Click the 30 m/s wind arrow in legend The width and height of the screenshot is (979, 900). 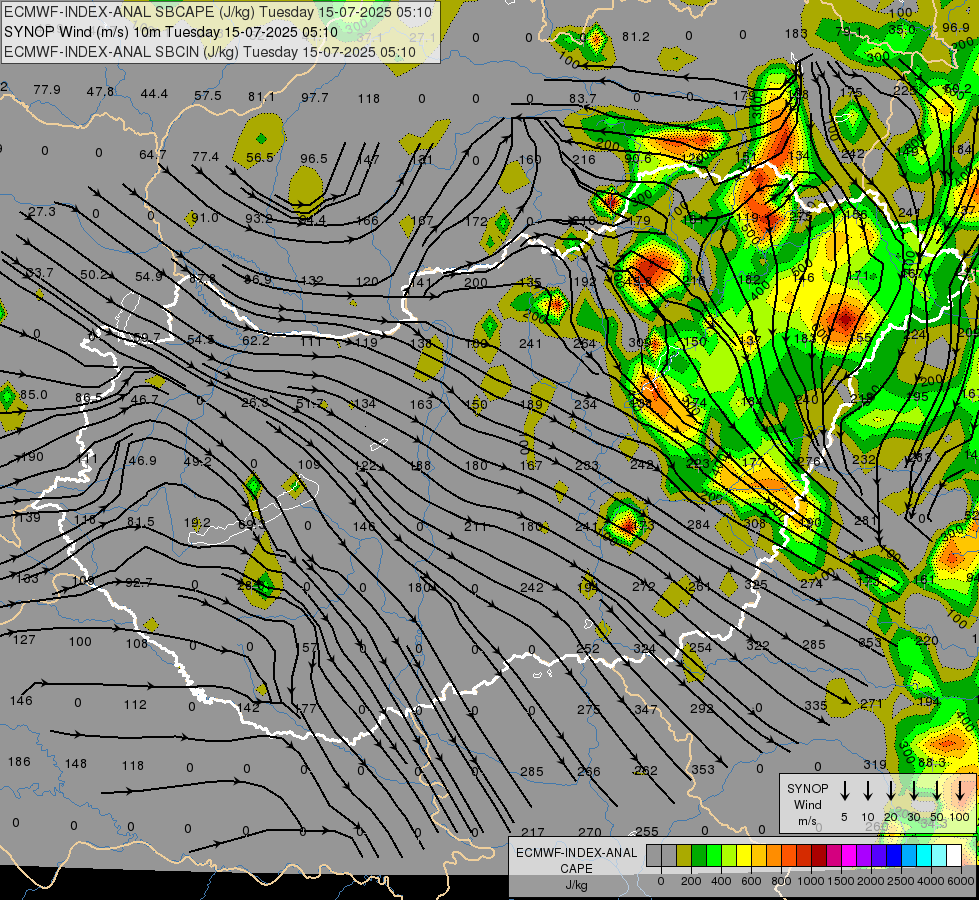click(913, 791)
